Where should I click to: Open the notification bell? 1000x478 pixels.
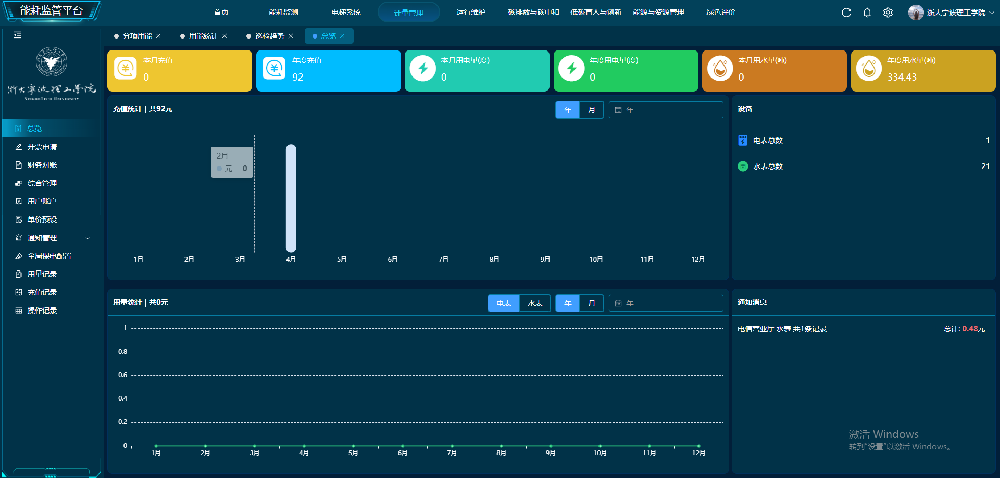[x=867, y=12]
